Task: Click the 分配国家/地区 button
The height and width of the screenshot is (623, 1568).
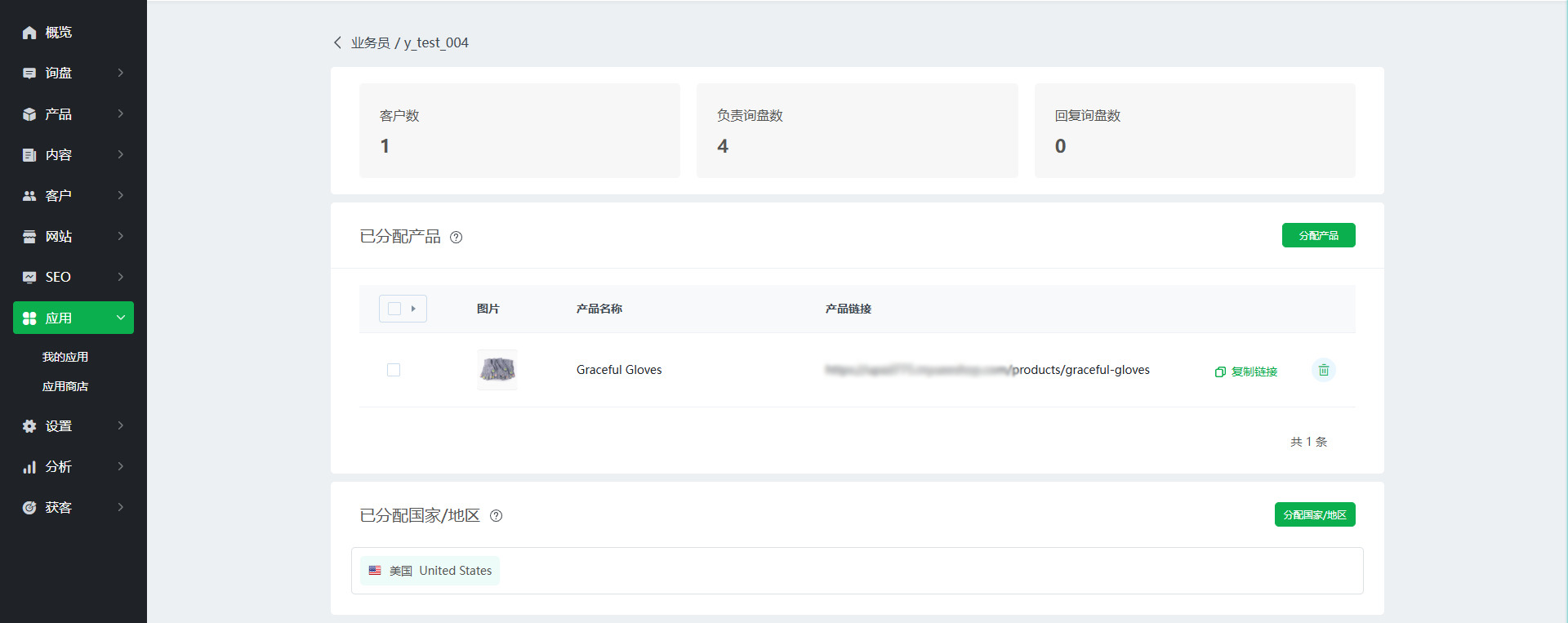Action: point(1314,514)
